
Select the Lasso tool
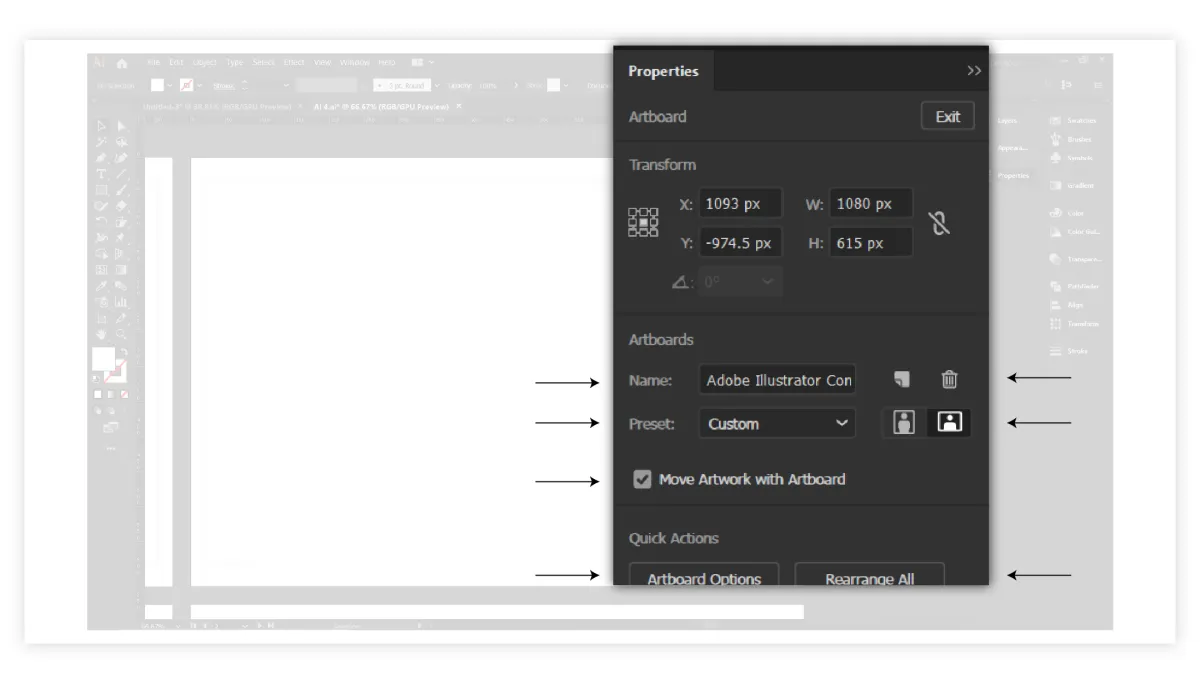pyautogui.click(x=121, y=142)
